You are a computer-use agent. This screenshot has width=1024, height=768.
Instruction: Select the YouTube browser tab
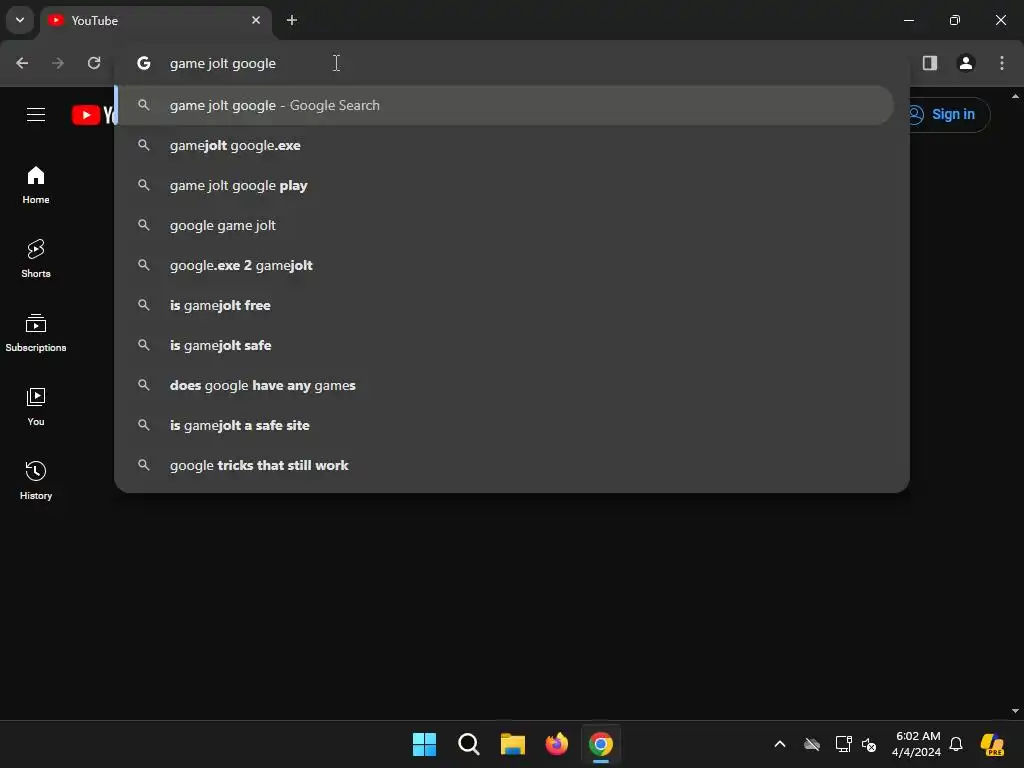click(x=155, y=20)
